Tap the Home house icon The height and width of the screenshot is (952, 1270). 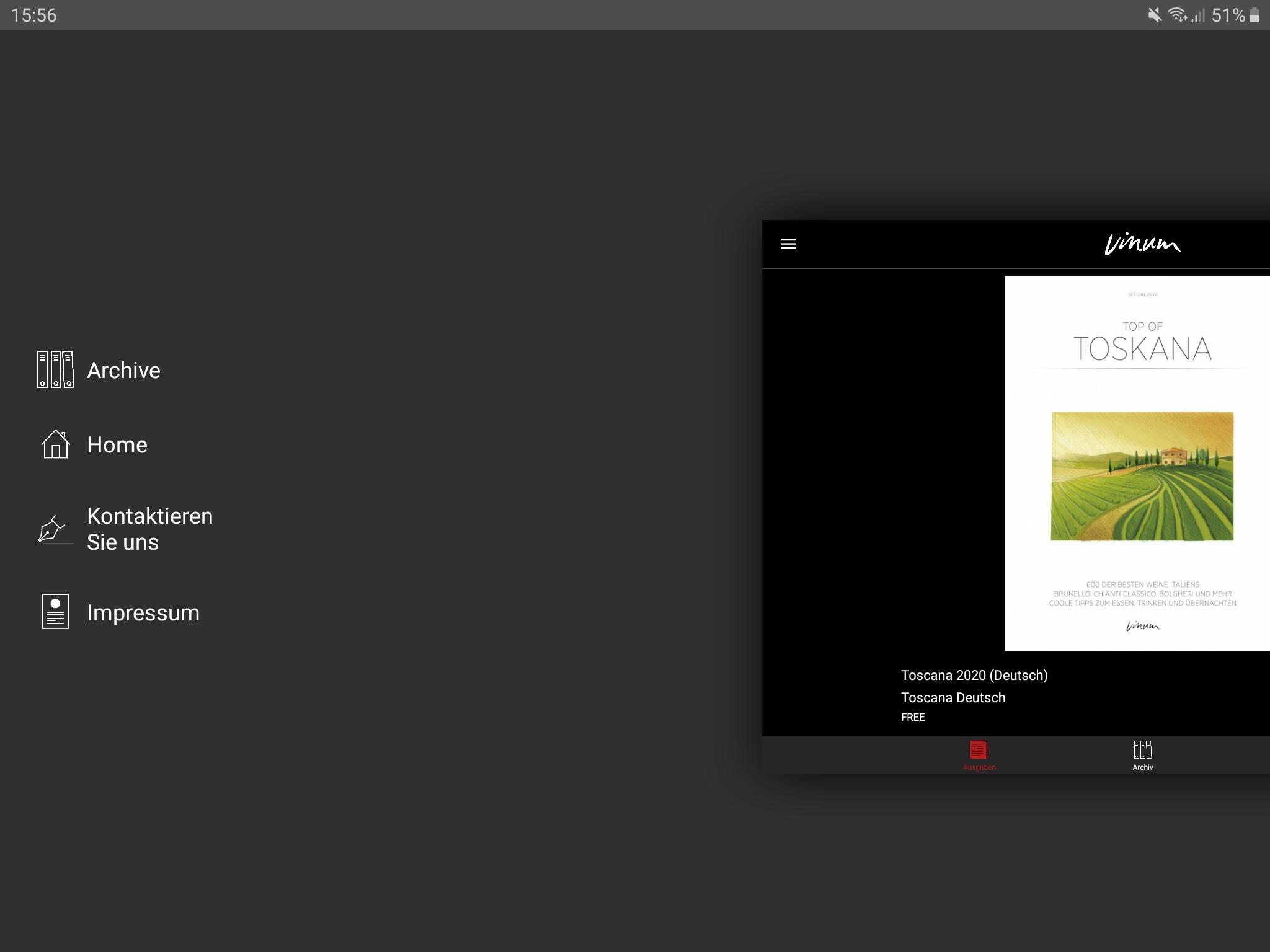(55, 444)
